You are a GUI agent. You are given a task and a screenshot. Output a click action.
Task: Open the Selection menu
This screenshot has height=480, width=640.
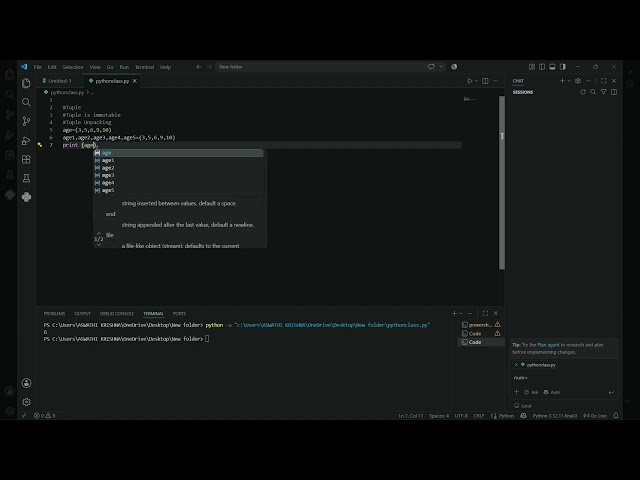(x=73, y=67)
